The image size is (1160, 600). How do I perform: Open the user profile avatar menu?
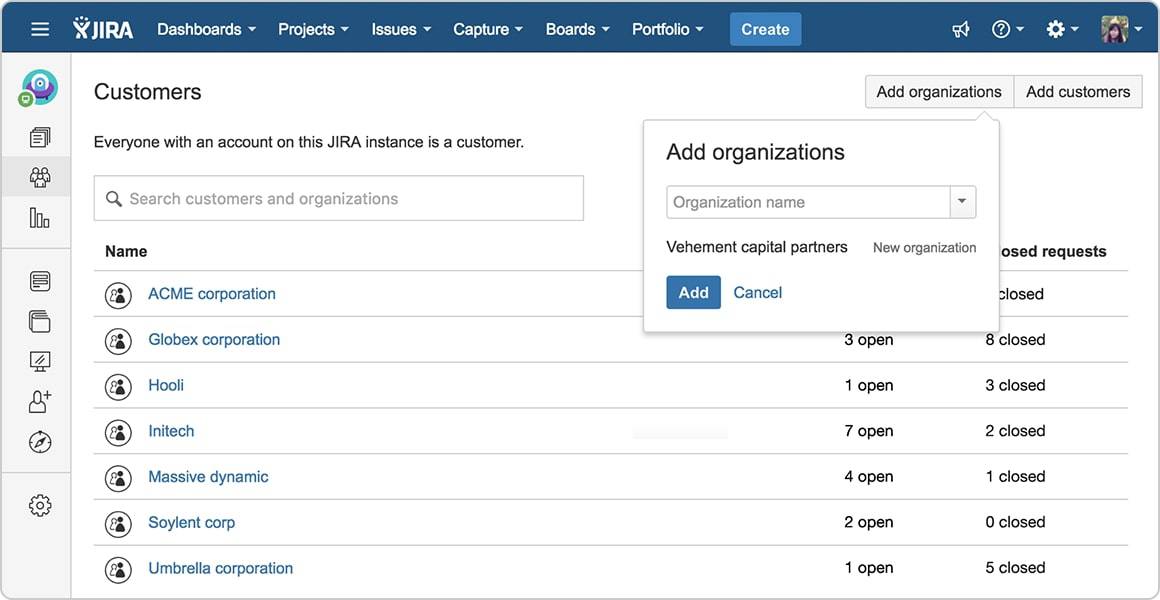1122,30
